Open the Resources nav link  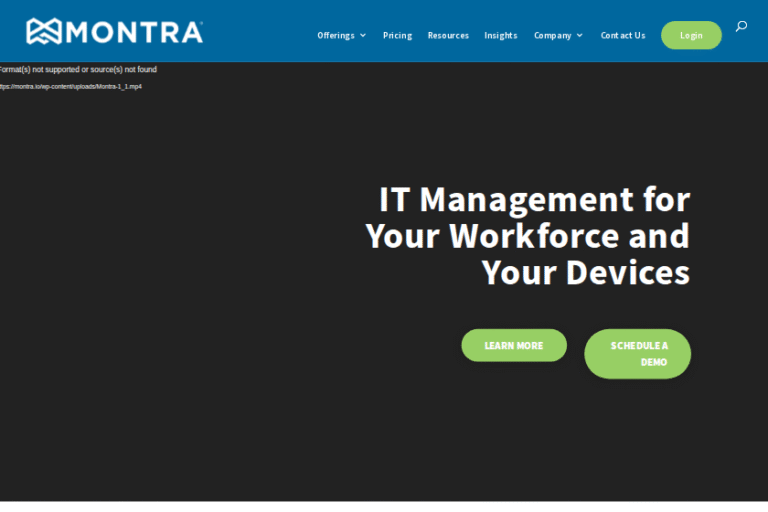(x=448, y=36)
